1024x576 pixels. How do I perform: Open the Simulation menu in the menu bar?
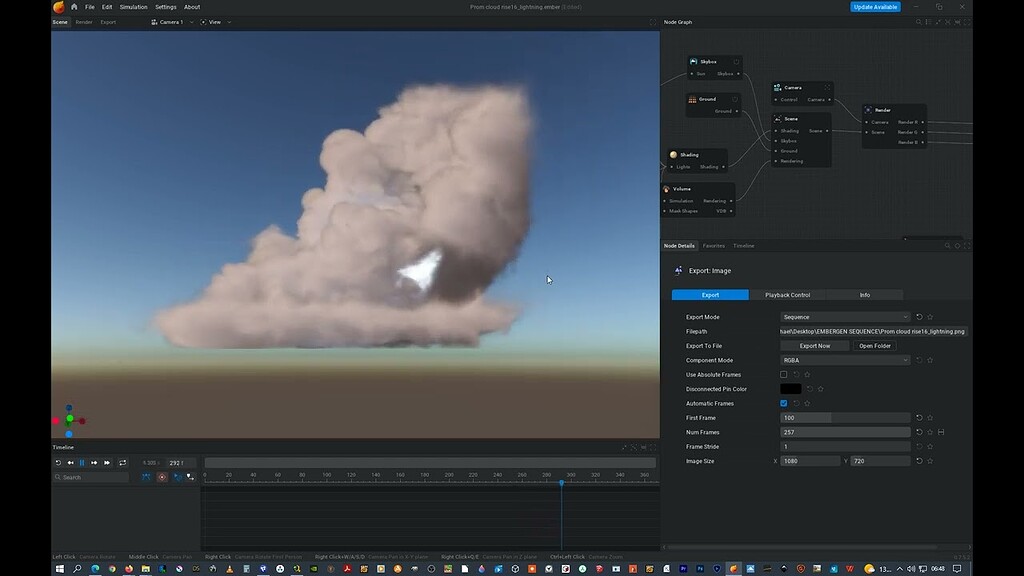pos(133,6)
